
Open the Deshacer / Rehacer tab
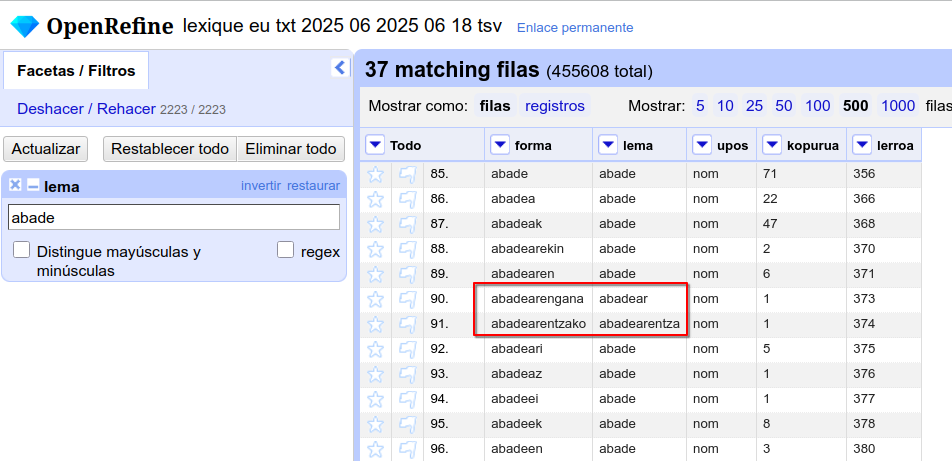(86, 109)
